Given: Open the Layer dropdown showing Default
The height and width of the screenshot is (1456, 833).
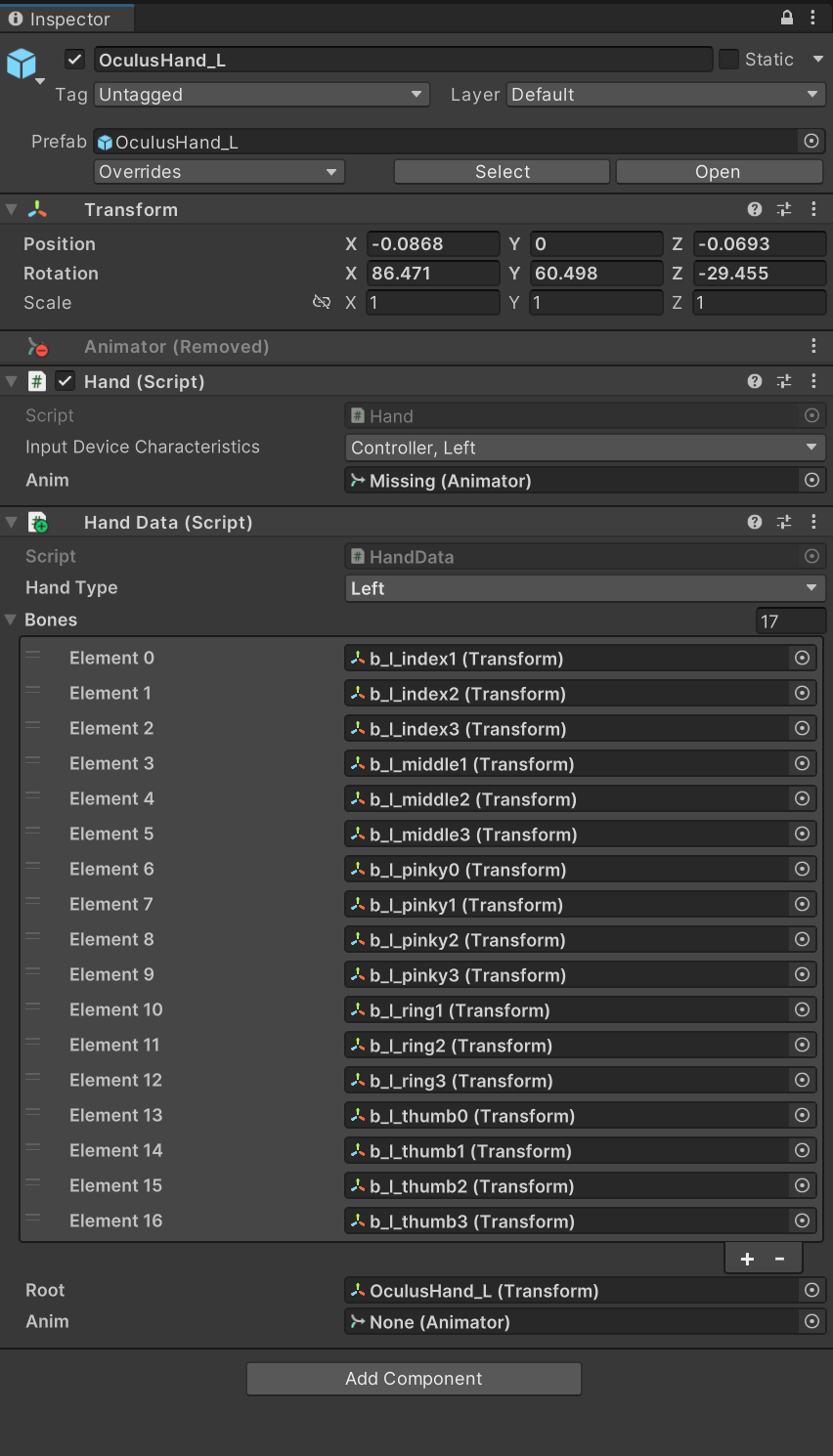Looking at the screenshot, I should pos(666,95).
